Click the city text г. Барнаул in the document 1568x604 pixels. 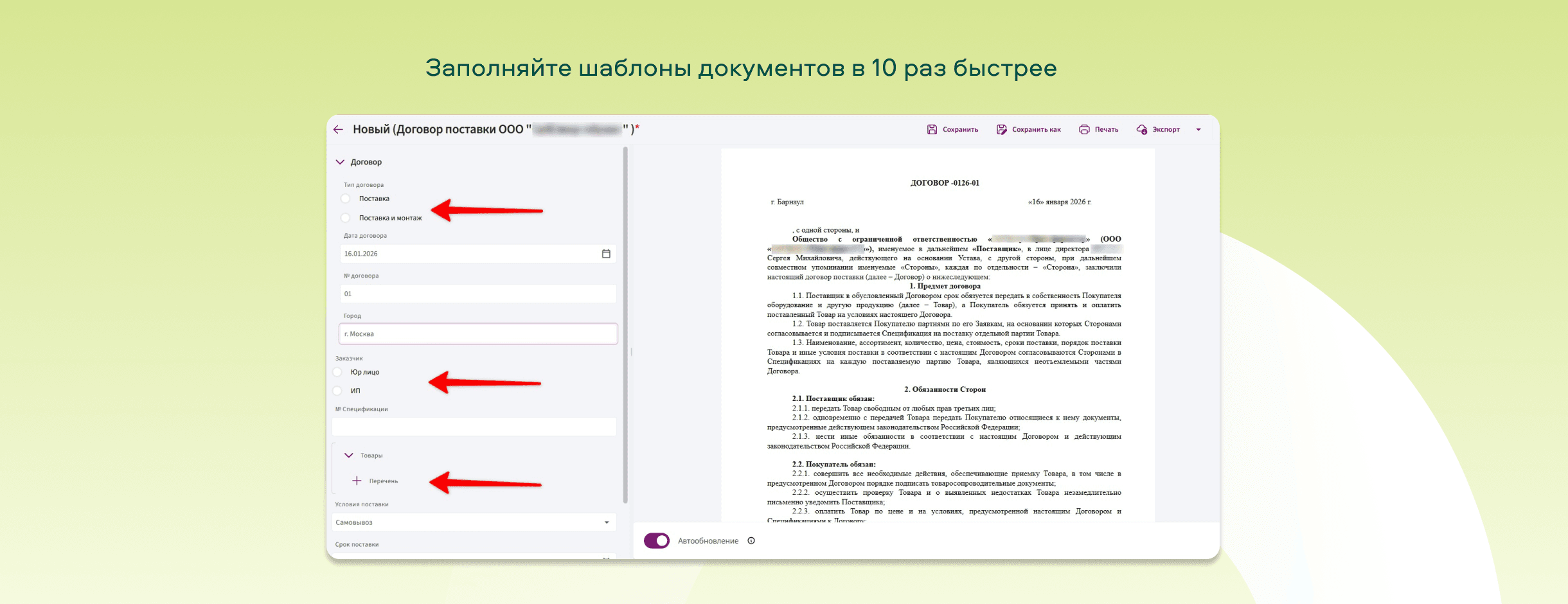pyautogui.click(x=787, y=202)
